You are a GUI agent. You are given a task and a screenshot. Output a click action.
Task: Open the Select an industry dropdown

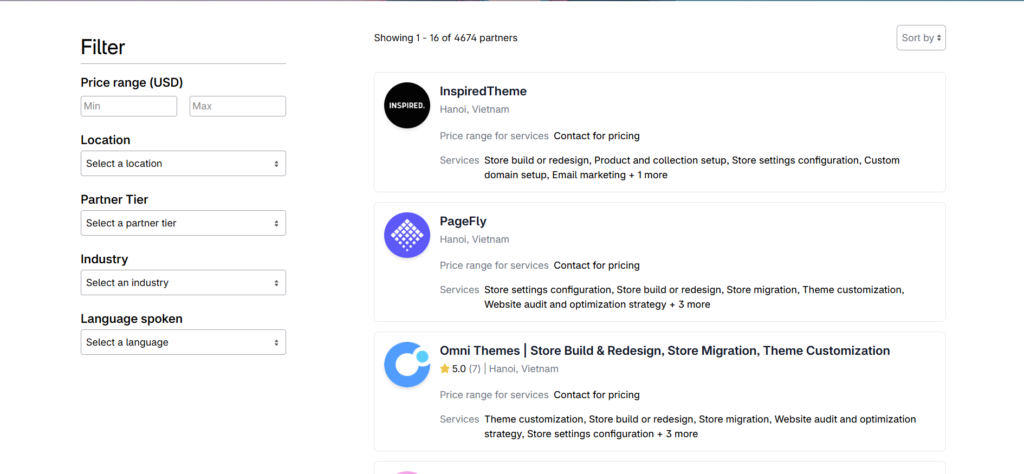pos(183,283)
